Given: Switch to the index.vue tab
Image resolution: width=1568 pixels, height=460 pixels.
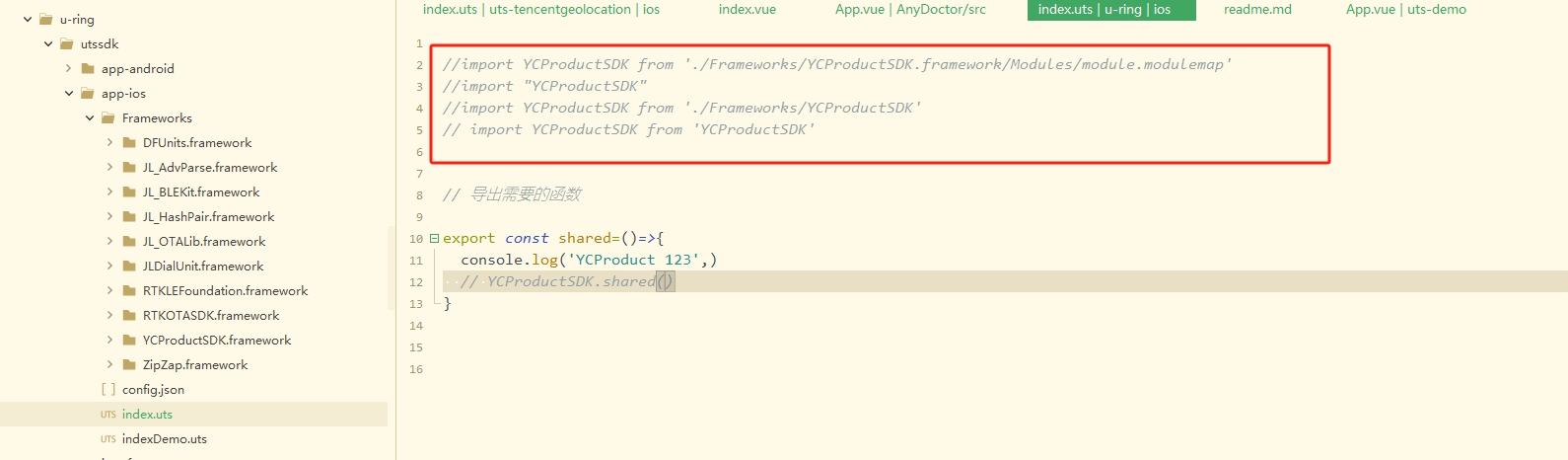Looking at the screenshot, I should (748, 10).
